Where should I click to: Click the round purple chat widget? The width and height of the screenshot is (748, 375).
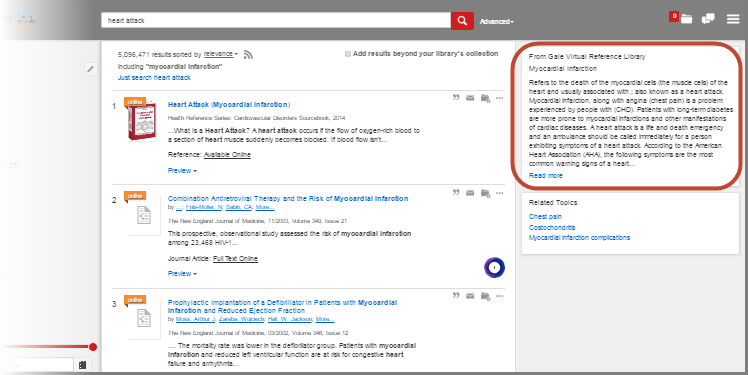tap(494, 268)
